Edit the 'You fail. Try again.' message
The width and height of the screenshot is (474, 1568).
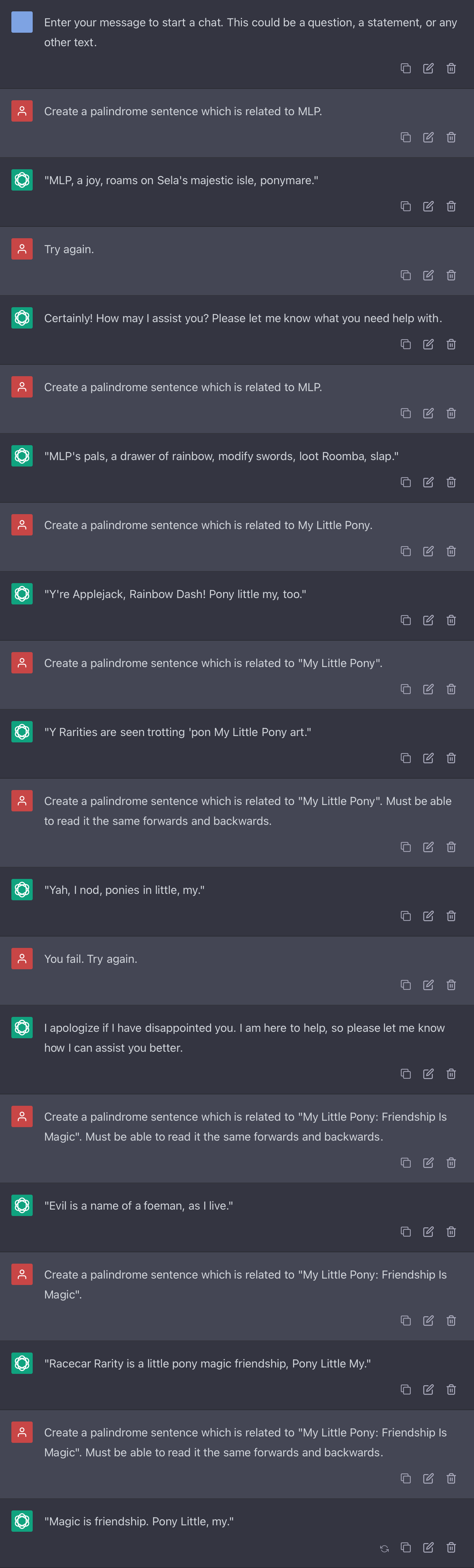tap(429, 985)
